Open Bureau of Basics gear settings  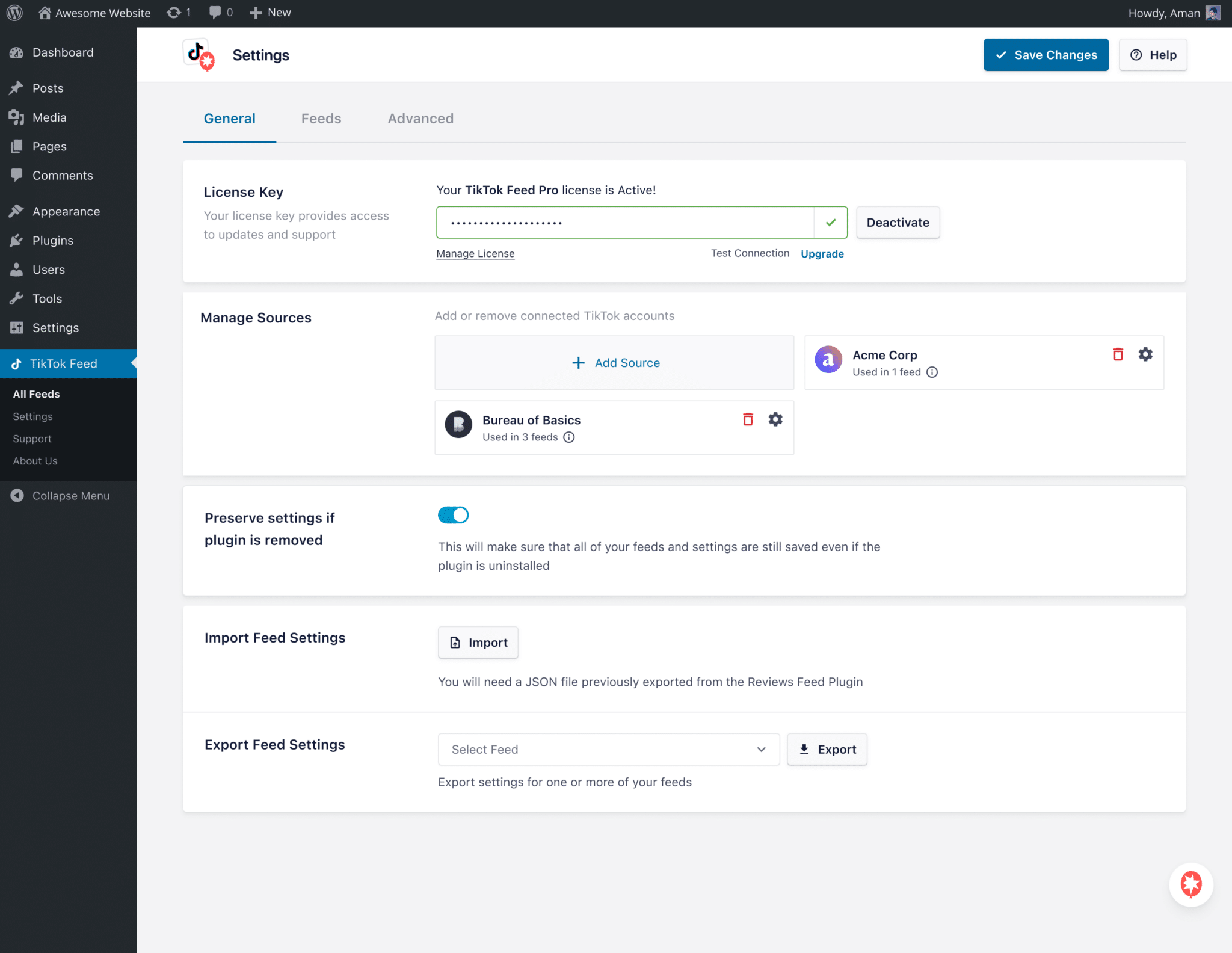(x=775, y=419)
